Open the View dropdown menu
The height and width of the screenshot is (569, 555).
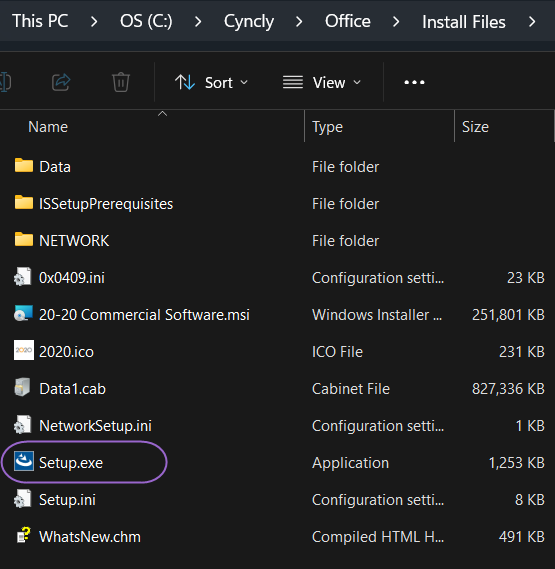tap(322, 83)
